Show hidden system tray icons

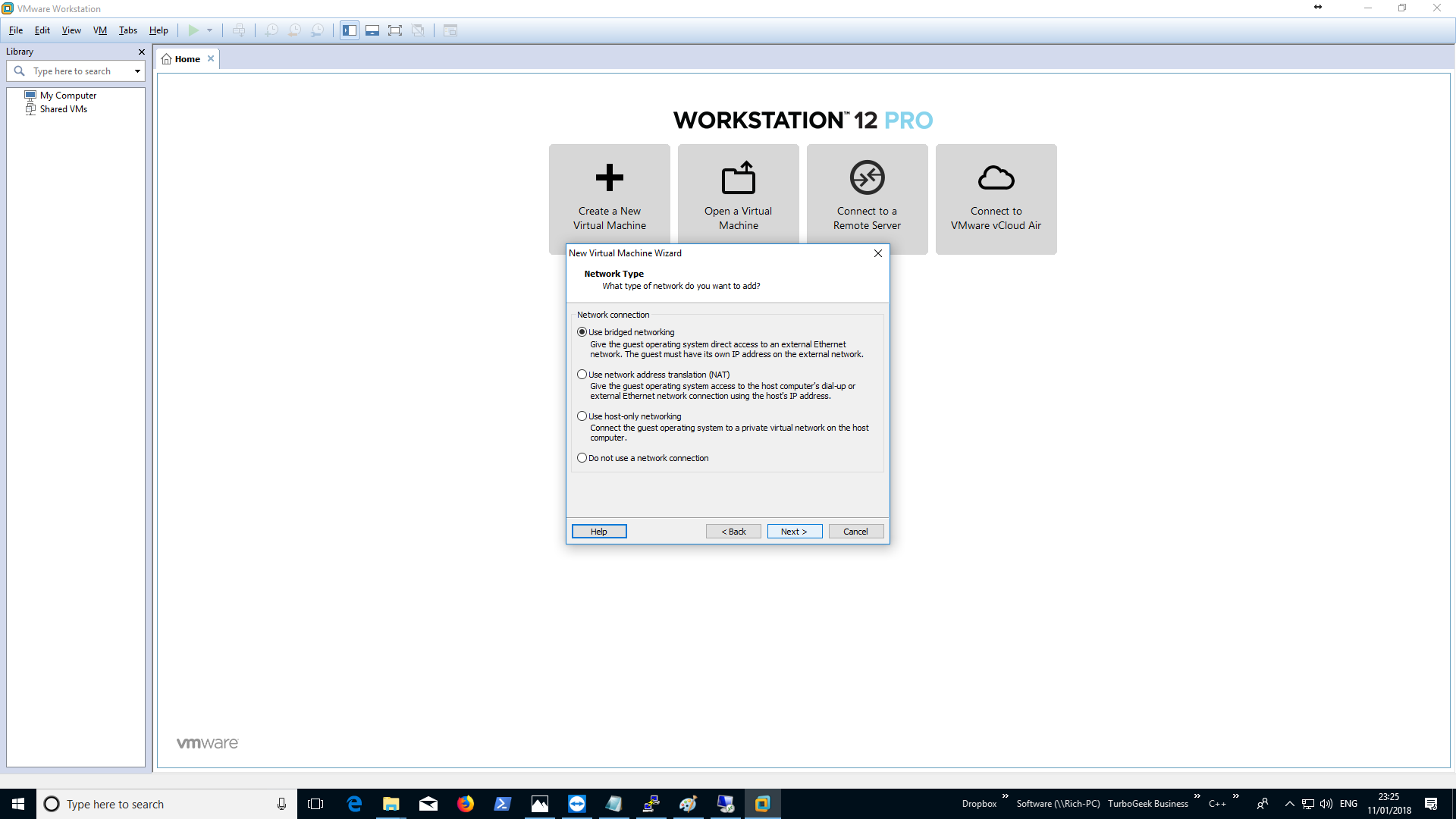pos(1289,804)
